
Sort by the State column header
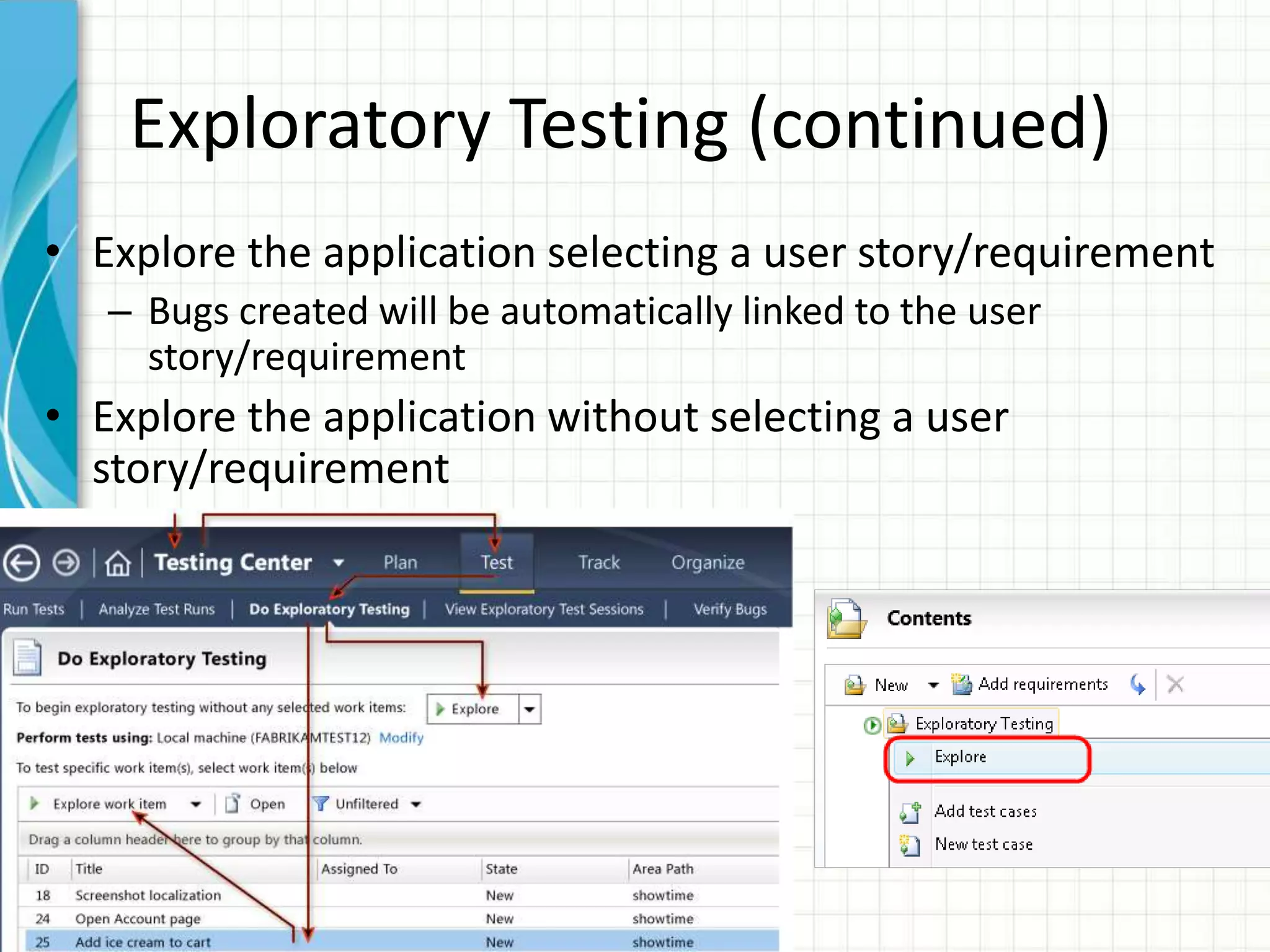tap(501, 869)
